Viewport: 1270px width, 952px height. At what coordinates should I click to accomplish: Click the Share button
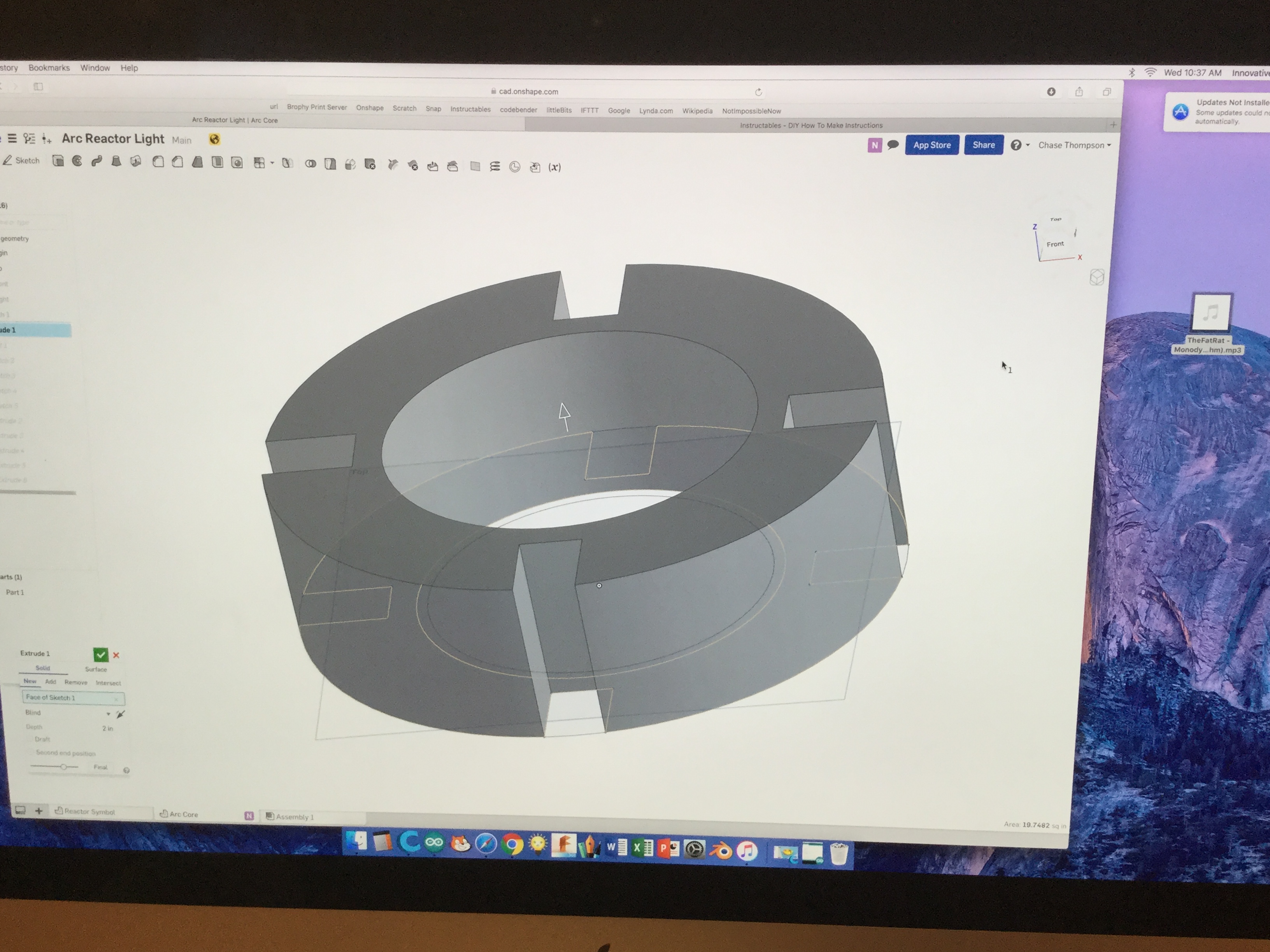[984, 145]
